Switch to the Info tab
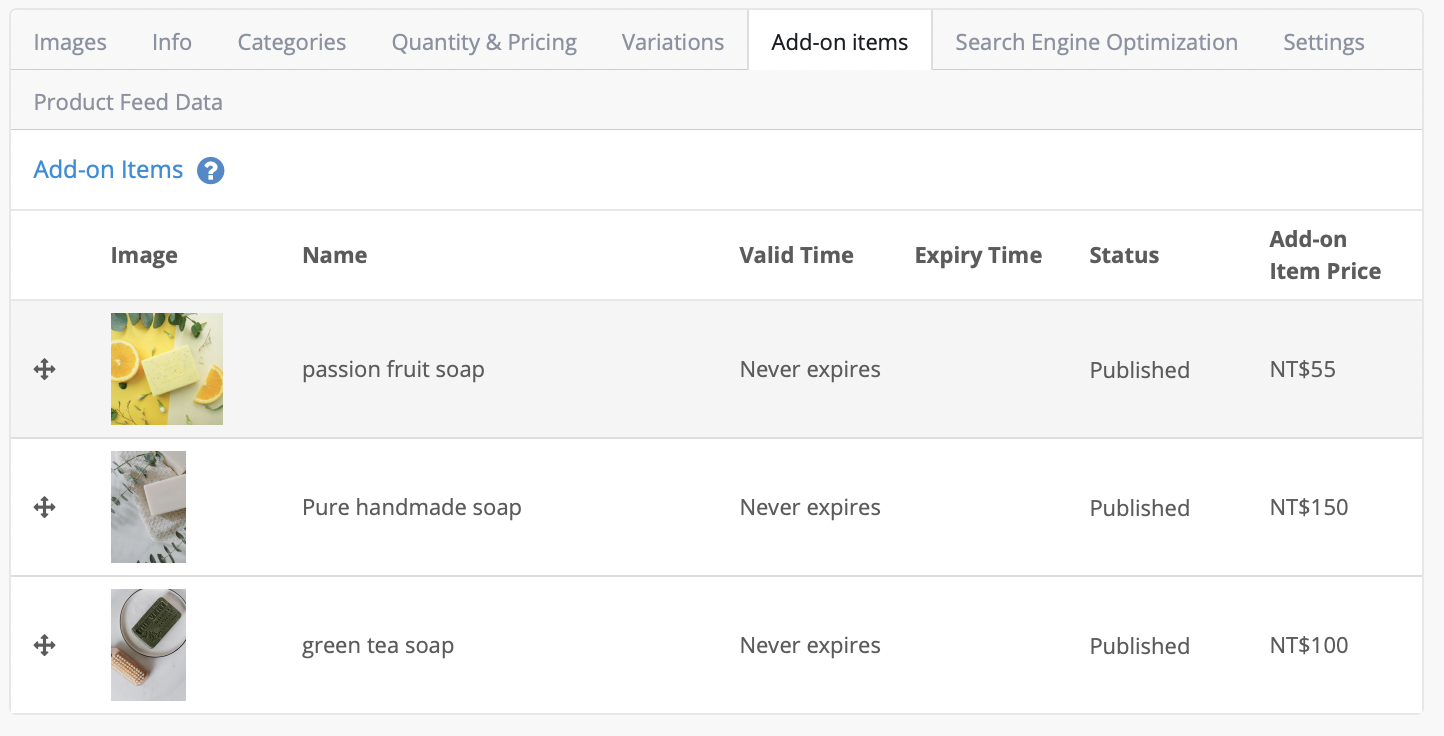This screenshot has height=736, width=1444. tap(172, 42)
